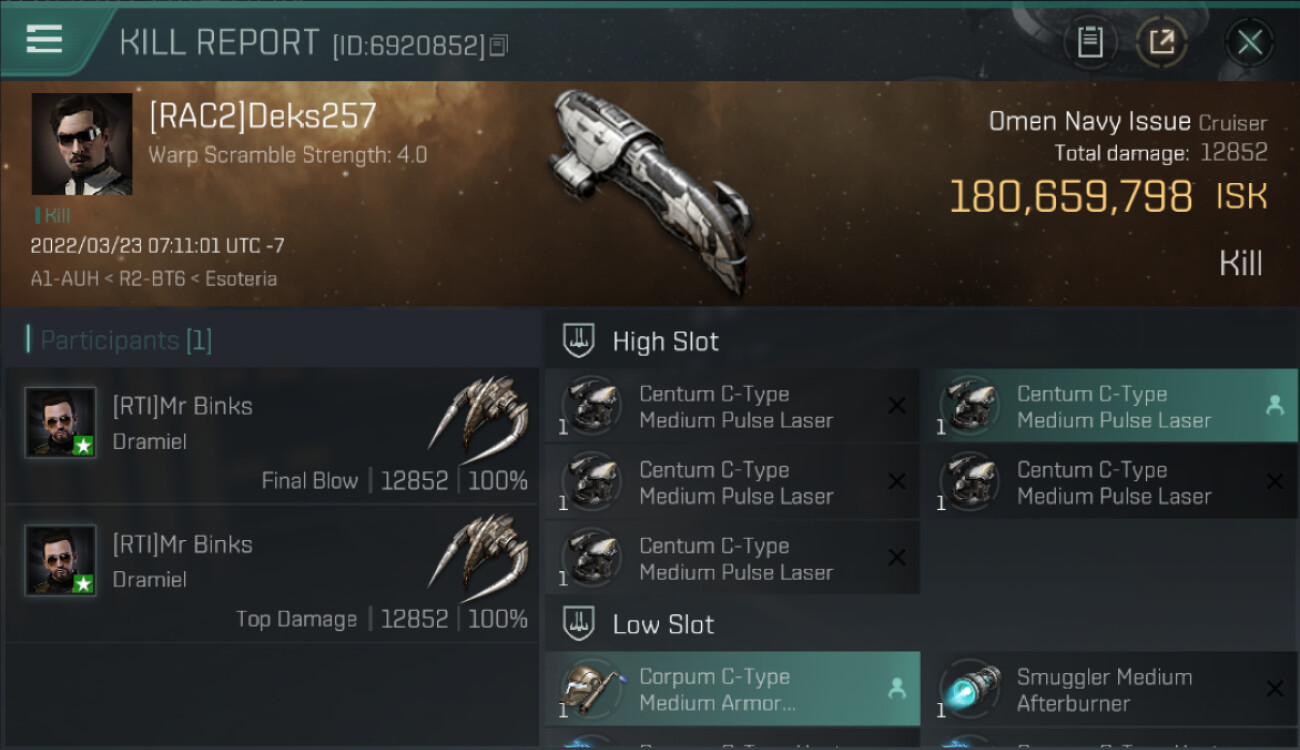This screenshot has width=1300, height=750.
Task: Open the hamburger menu
Action: tap(44, 39)
